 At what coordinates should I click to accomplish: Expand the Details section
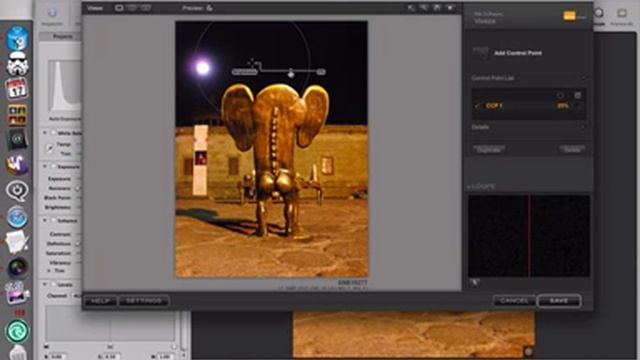[583, 127]
